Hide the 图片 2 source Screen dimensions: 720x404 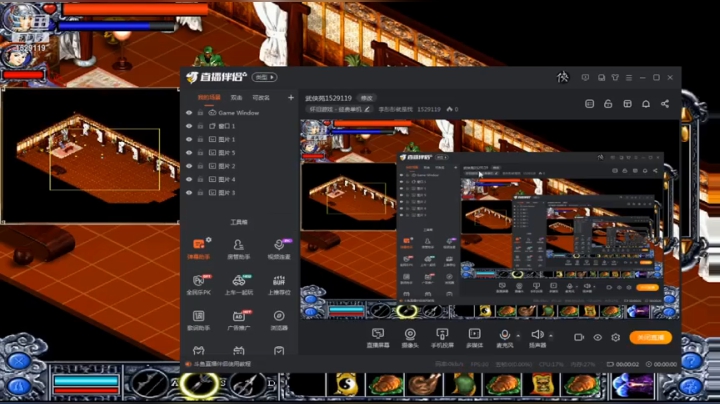(x=189, y=166)
